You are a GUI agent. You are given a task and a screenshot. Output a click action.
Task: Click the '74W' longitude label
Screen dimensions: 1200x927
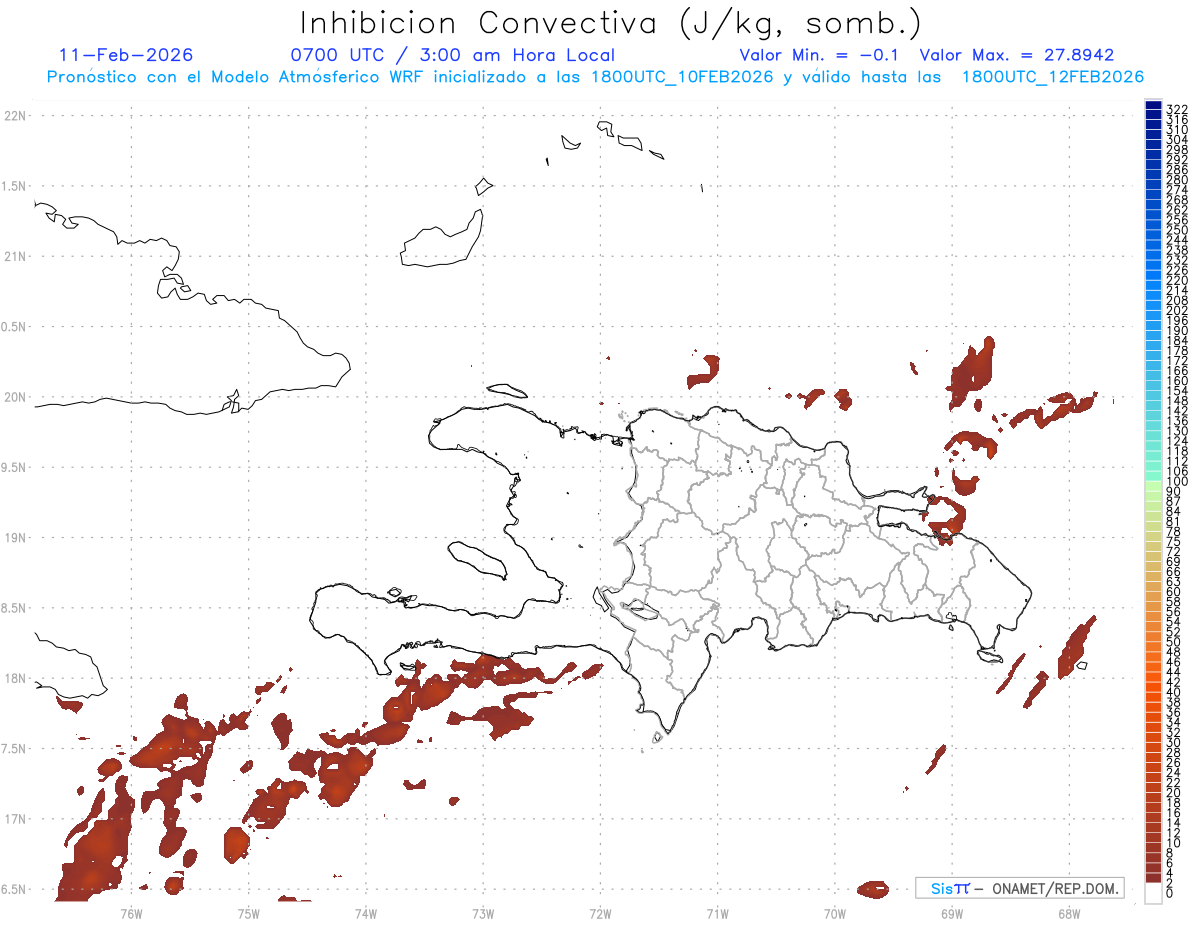[365, 913]
